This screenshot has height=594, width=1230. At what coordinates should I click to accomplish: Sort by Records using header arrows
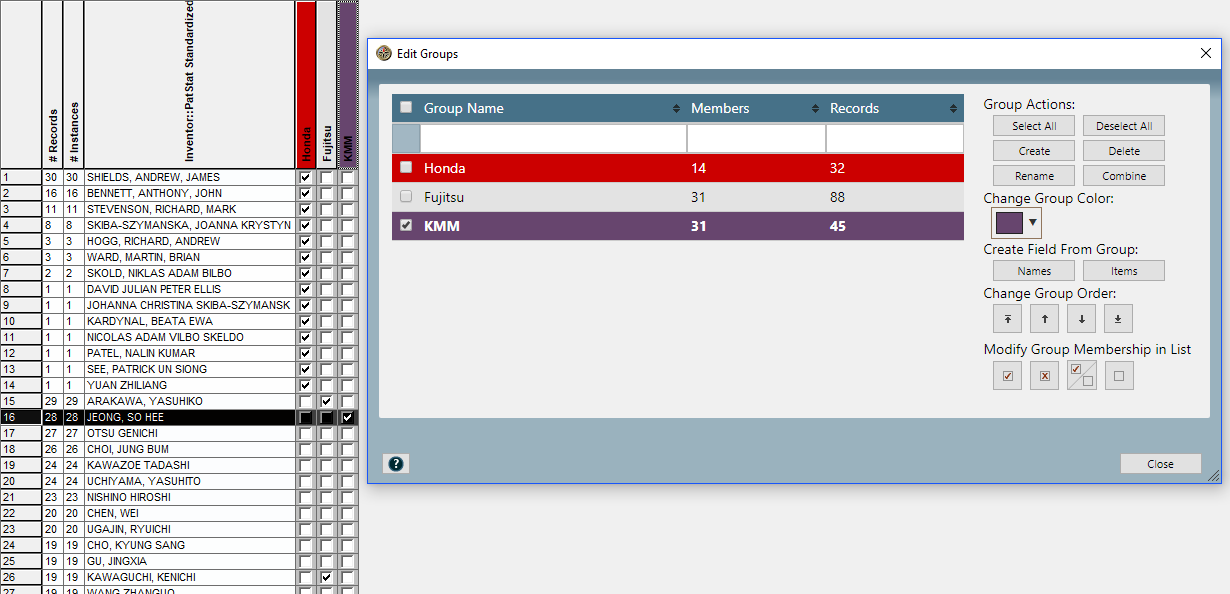(x=953, y=108)
